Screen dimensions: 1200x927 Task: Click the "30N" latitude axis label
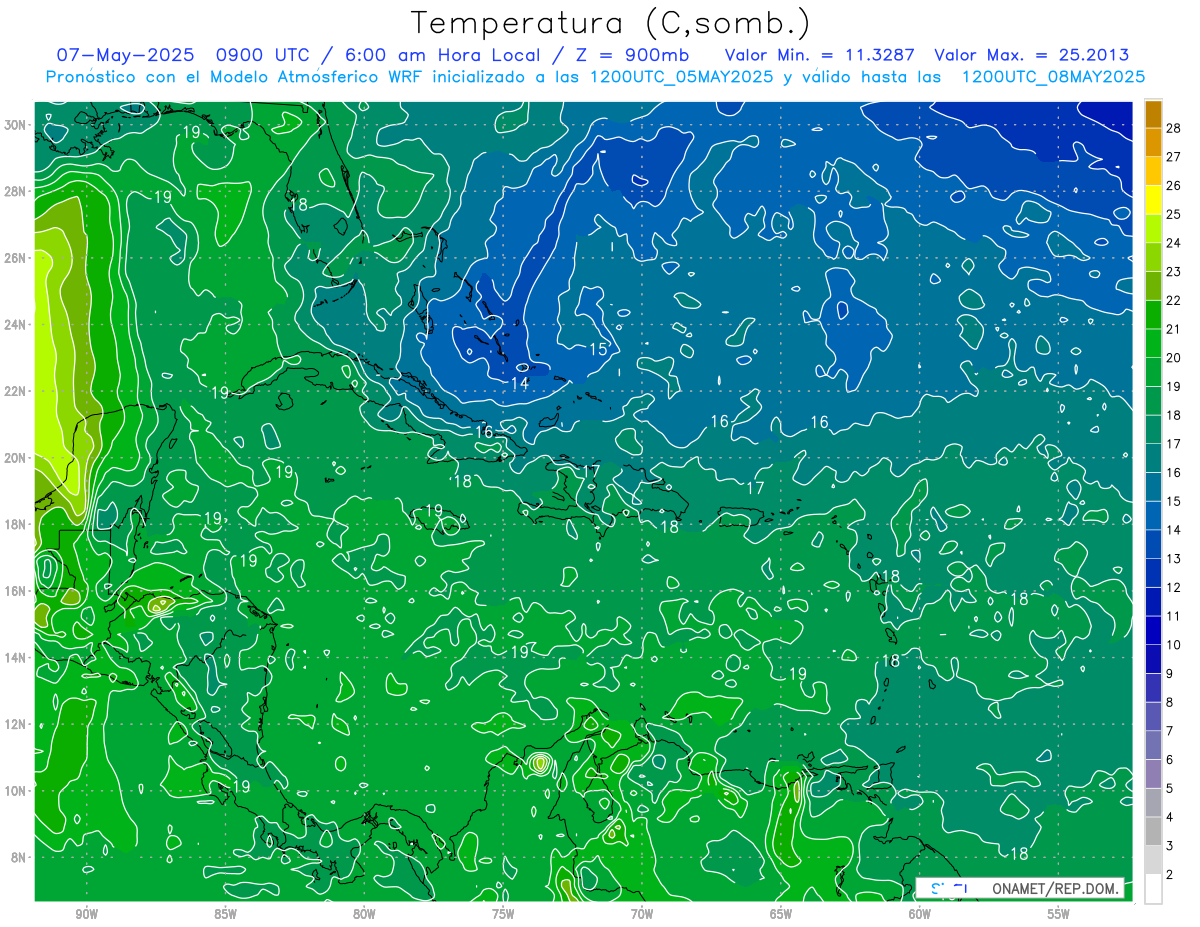click(16, 125)
